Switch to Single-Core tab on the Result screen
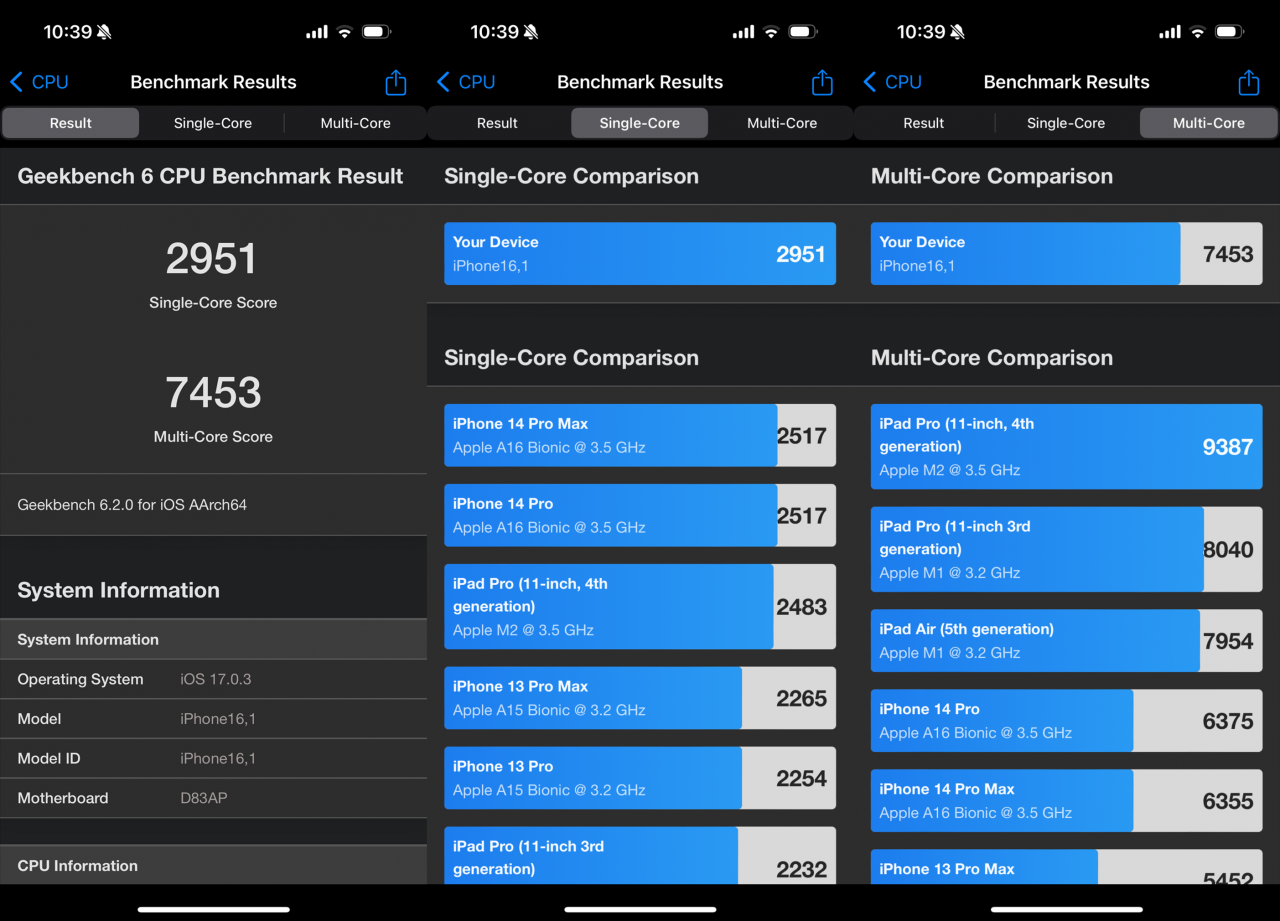This screenshot has width=1280, height=921. [x=212, y=123]
